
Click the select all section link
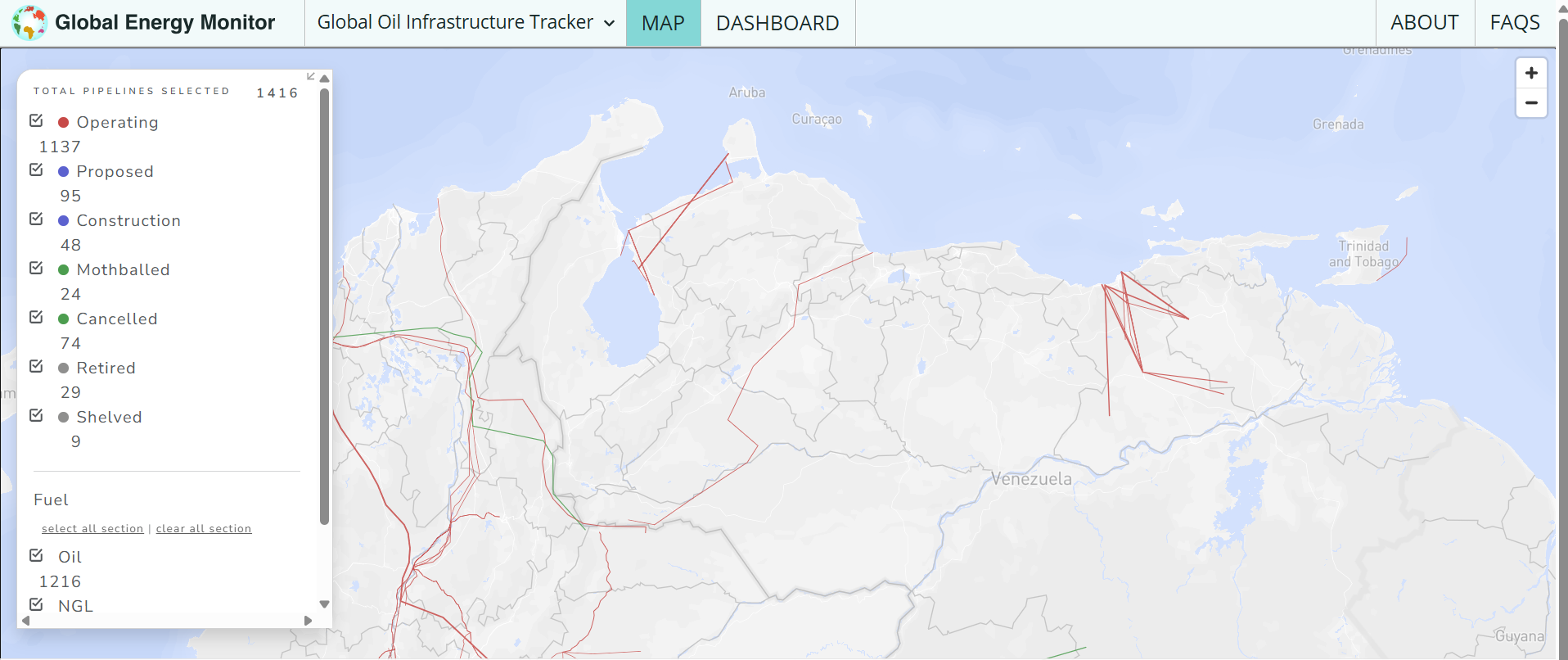tap(92, 529)
